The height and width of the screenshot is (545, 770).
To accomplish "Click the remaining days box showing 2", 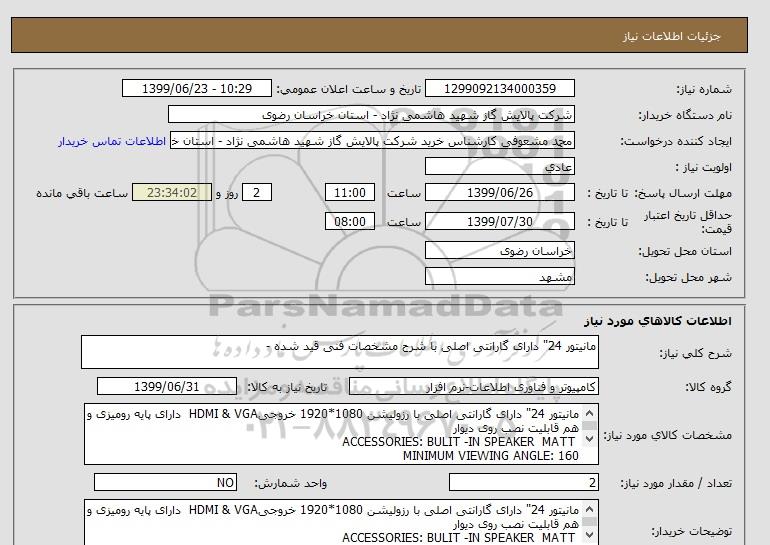I will [x=257, y=193].
